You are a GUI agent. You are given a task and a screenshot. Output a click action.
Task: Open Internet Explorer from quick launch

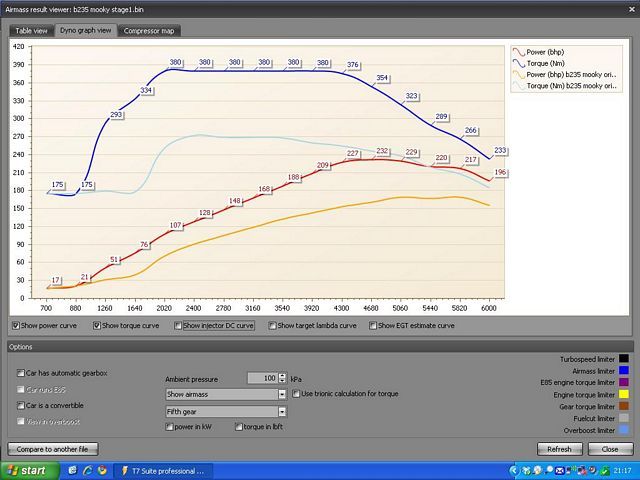click(88, 469)
